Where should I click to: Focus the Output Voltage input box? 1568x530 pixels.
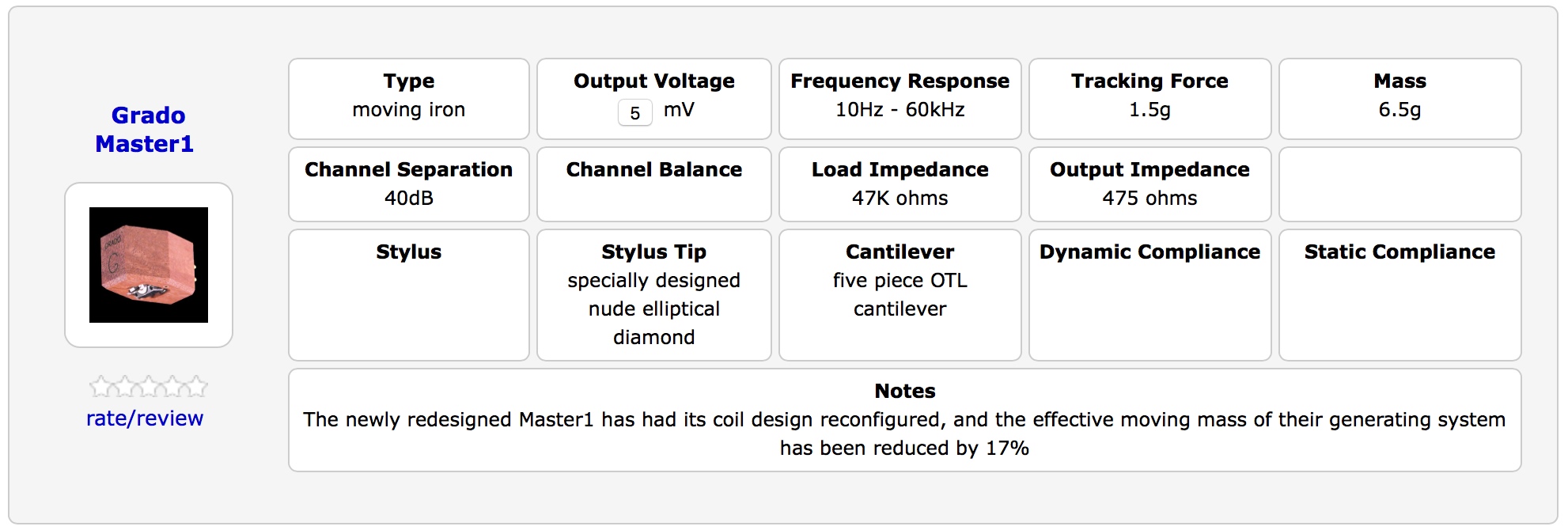tap(634, 112)
